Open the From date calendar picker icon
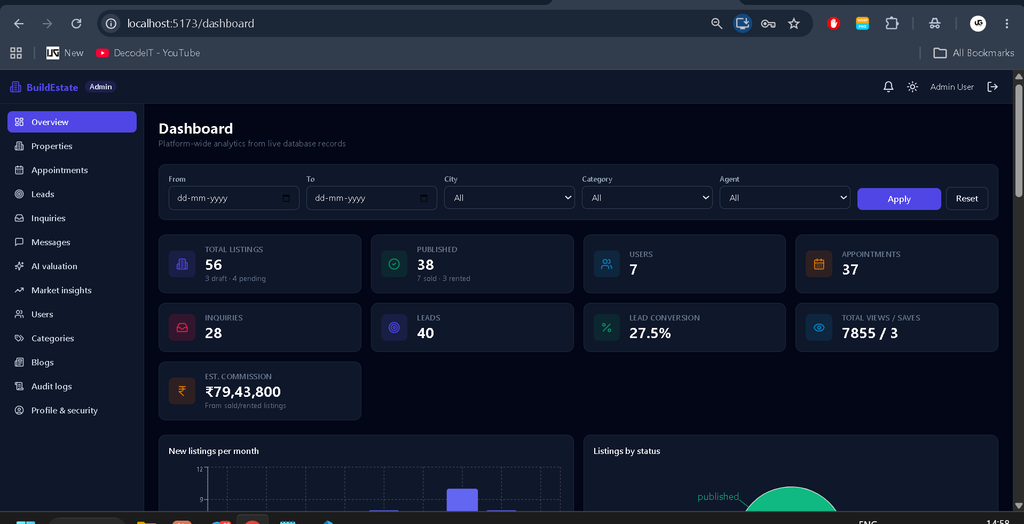Screen dimensions: 1024x524 pos(286,198)
